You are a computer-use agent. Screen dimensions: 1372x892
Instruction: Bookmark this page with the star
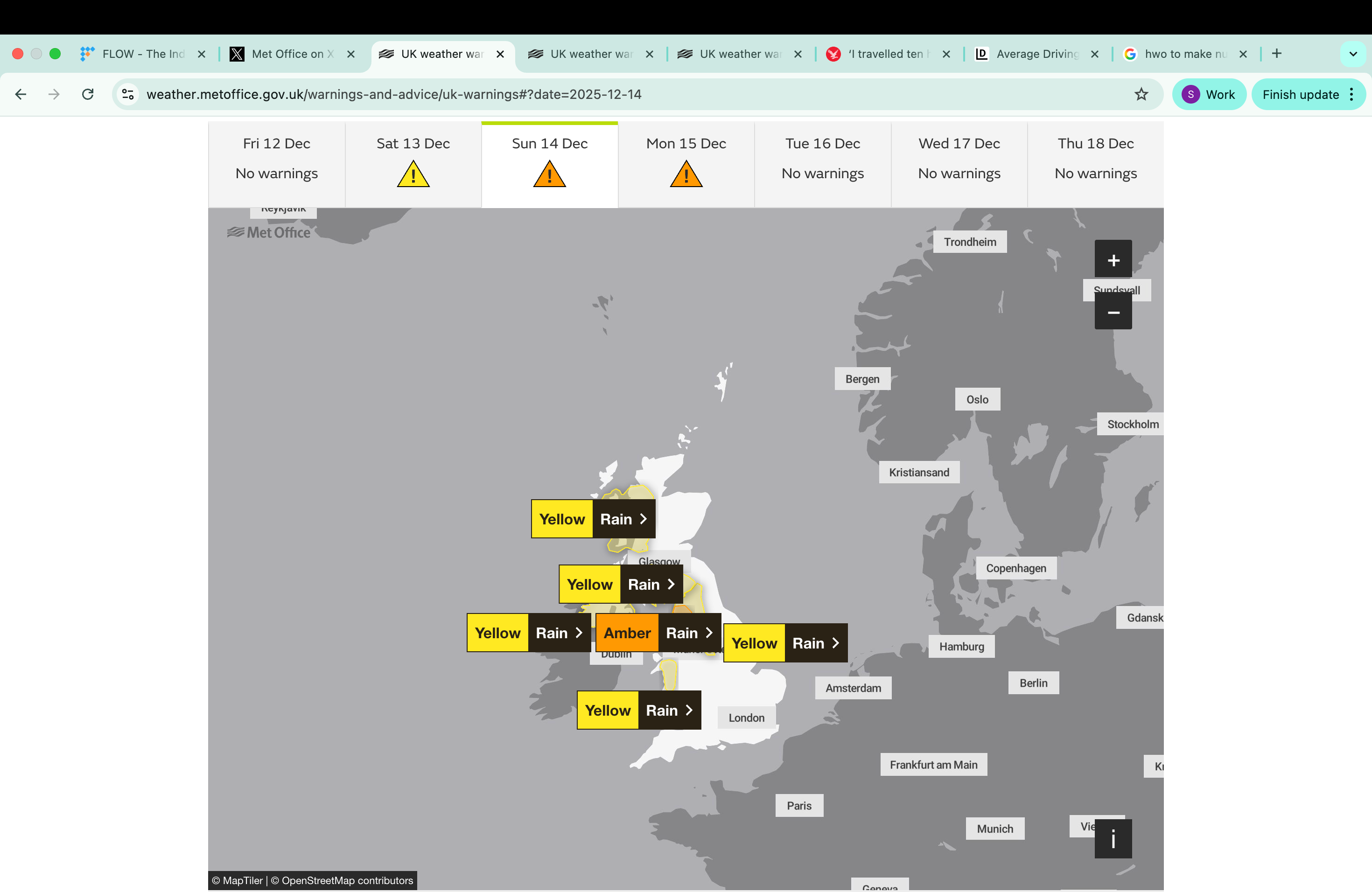tap(1142, 94)
